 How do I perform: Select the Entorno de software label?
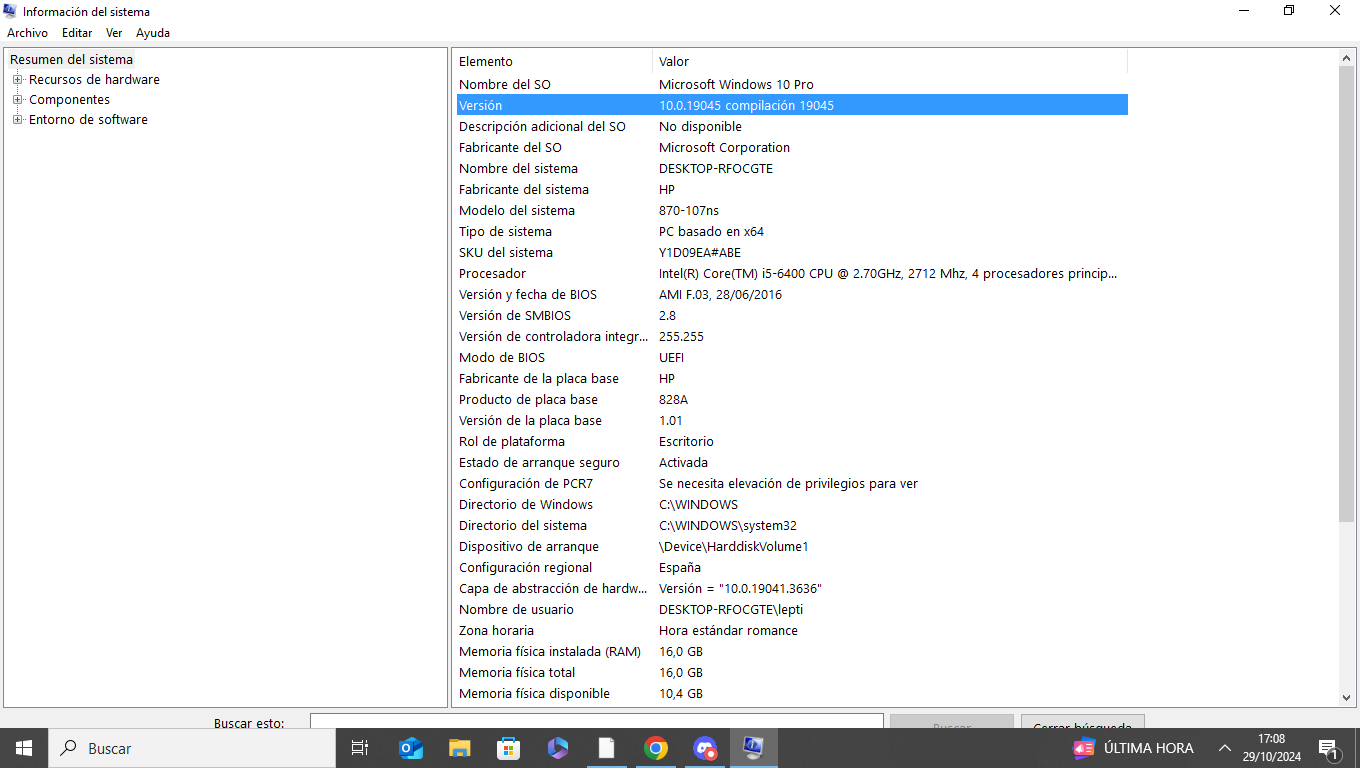click(88, 120)
